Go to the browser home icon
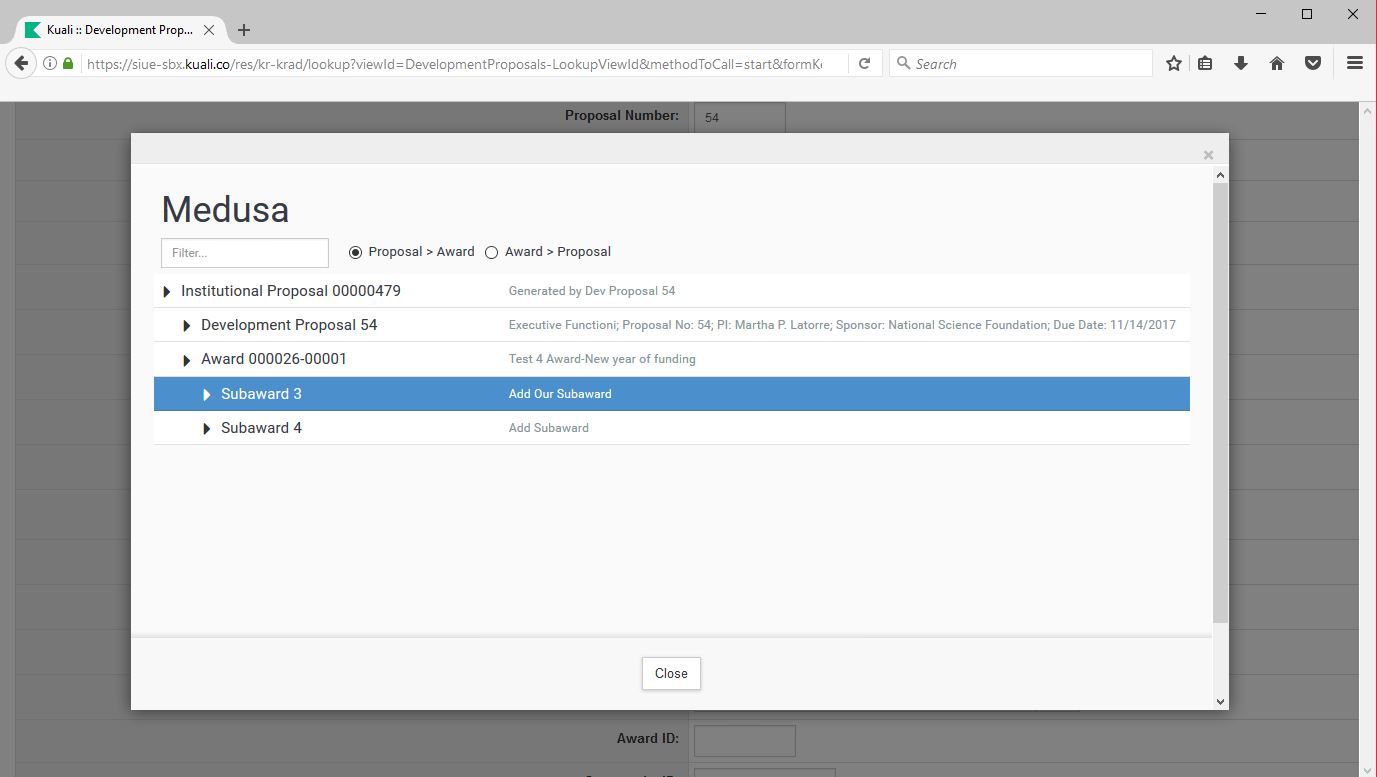The image size is (1377, 777). pos(1277,63)
